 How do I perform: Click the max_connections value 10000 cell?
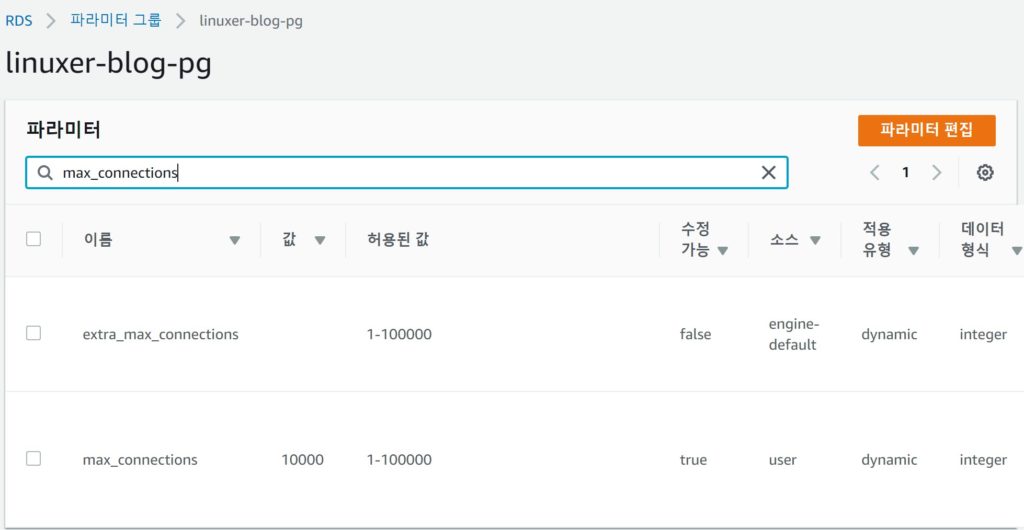303,460
